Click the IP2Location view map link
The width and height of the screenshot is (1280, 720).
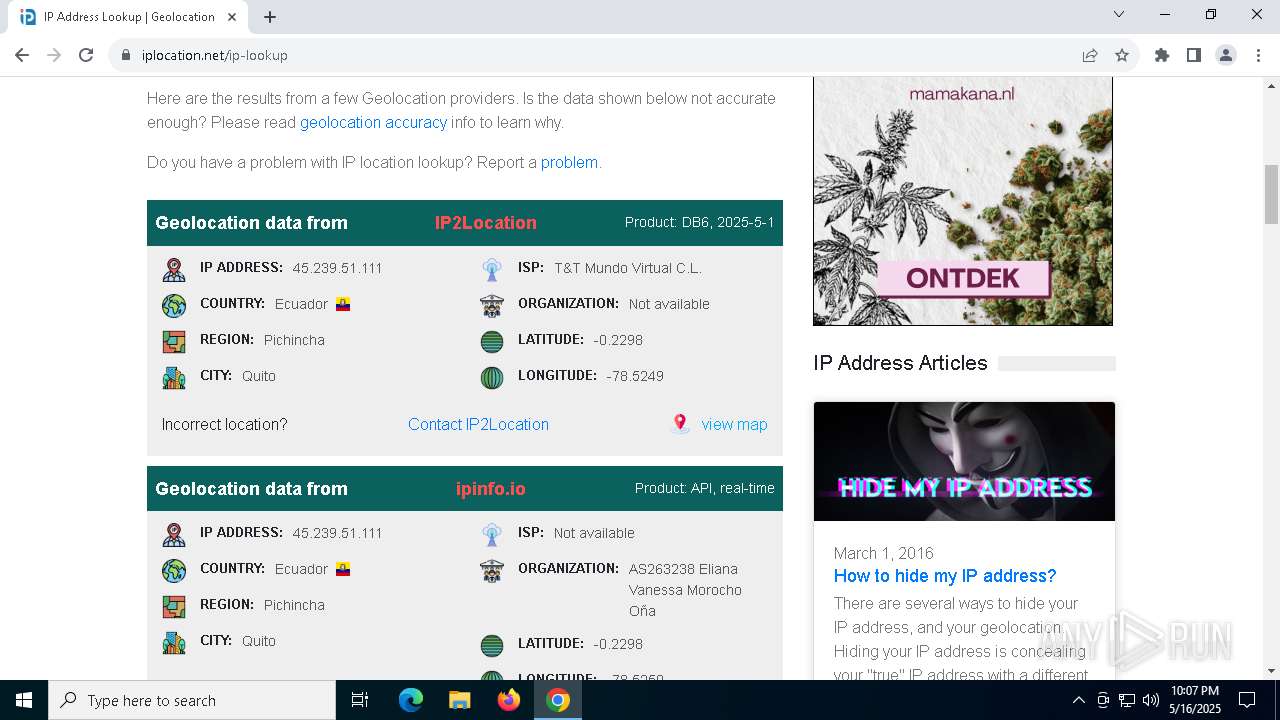click(734, 424)
